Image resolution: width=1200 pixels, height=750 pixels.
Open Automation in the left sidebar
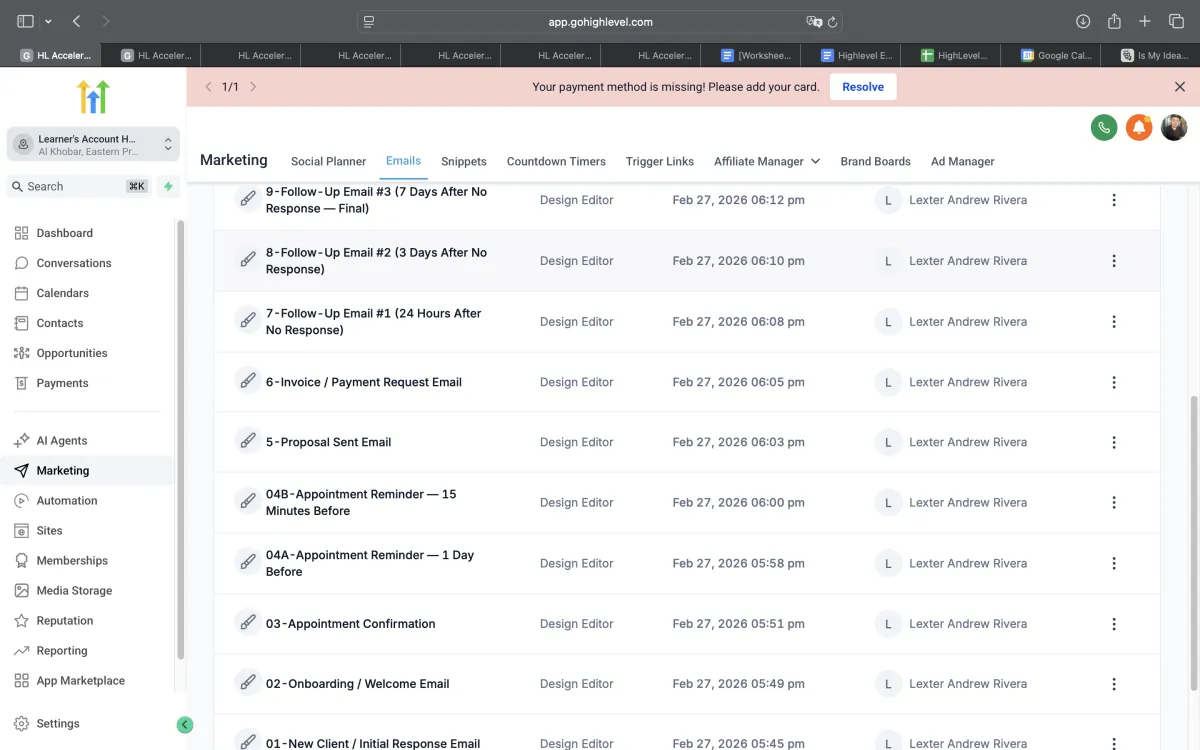tap(67, 500)
